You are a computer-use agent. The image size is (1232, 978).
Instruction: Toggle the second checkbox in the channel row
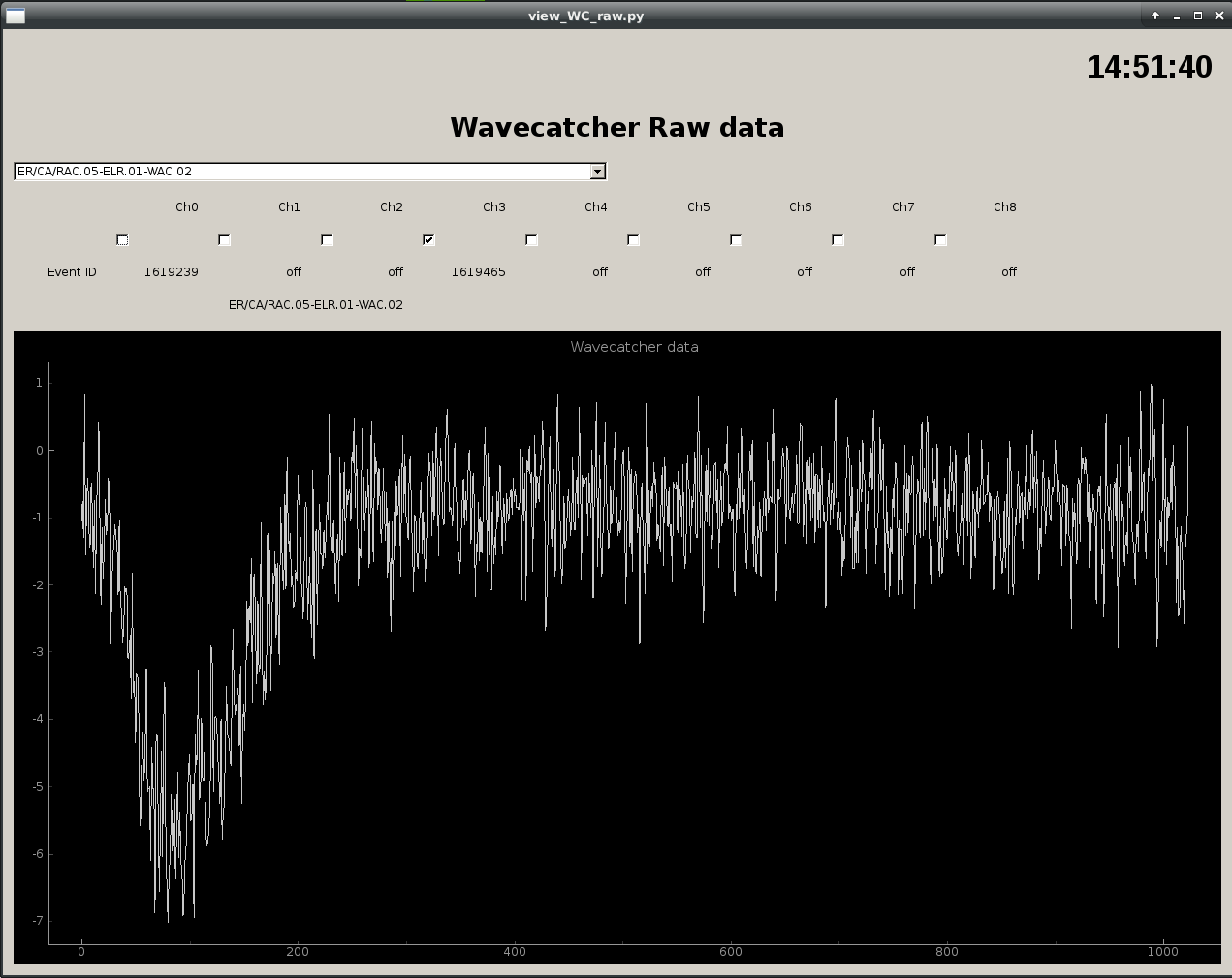224,239
